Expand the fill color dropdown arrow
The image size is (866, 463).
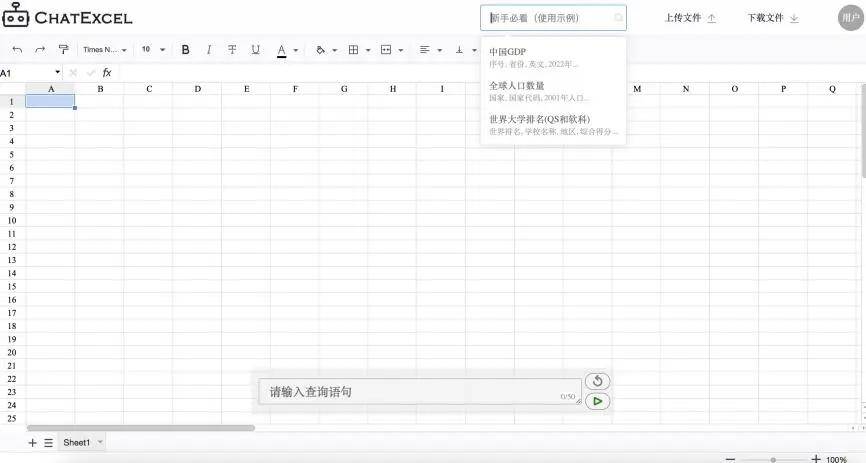click(334, 50)
